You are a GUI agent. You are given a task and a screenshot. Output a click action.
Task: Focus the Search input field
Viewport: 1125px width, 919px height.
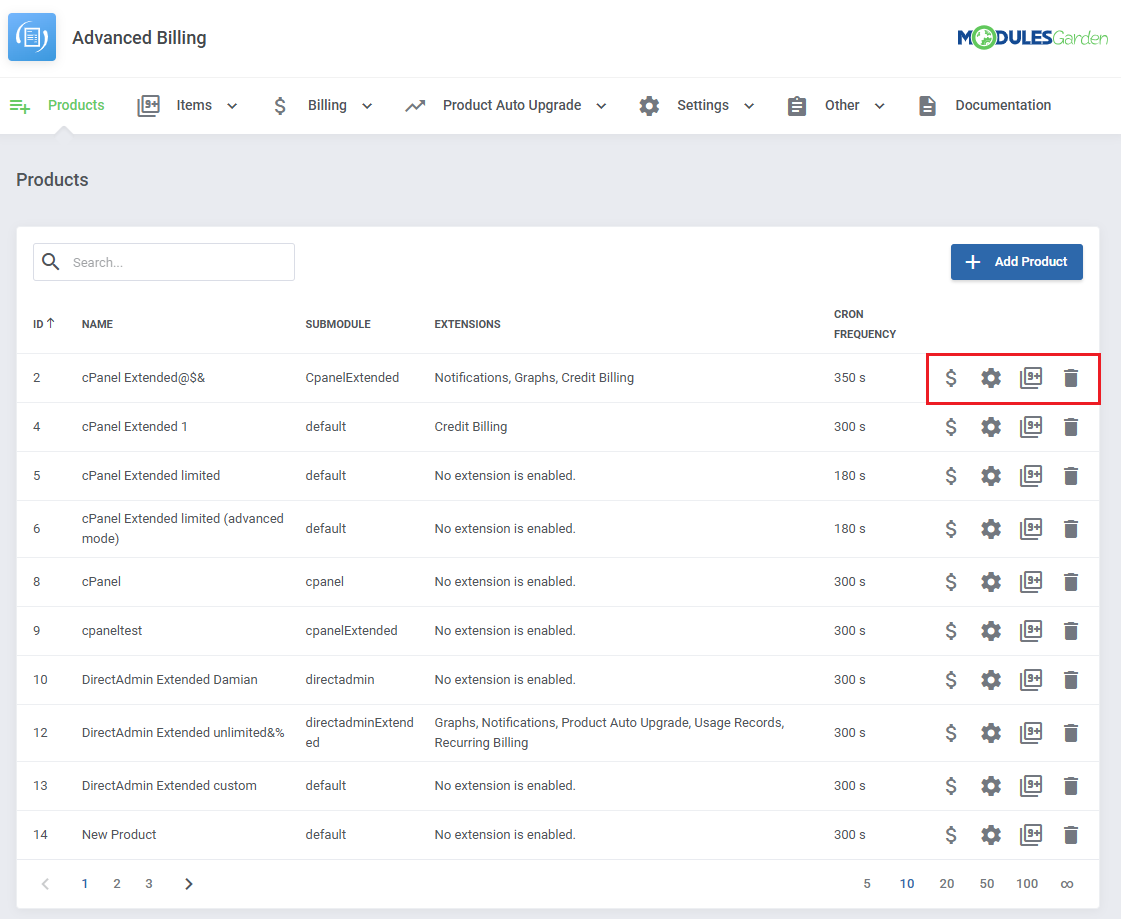click(x=164, y=262)
